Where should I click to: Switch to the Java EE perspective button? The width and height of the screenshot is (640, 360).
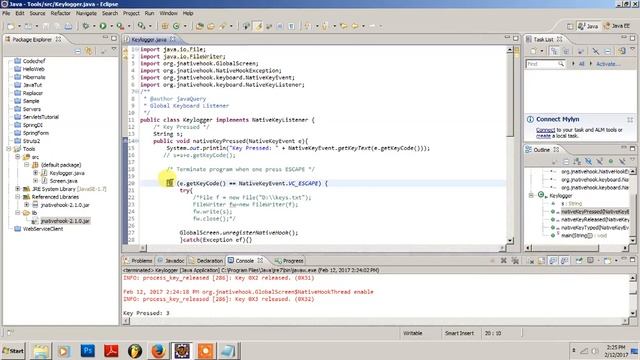click(617, 26)
